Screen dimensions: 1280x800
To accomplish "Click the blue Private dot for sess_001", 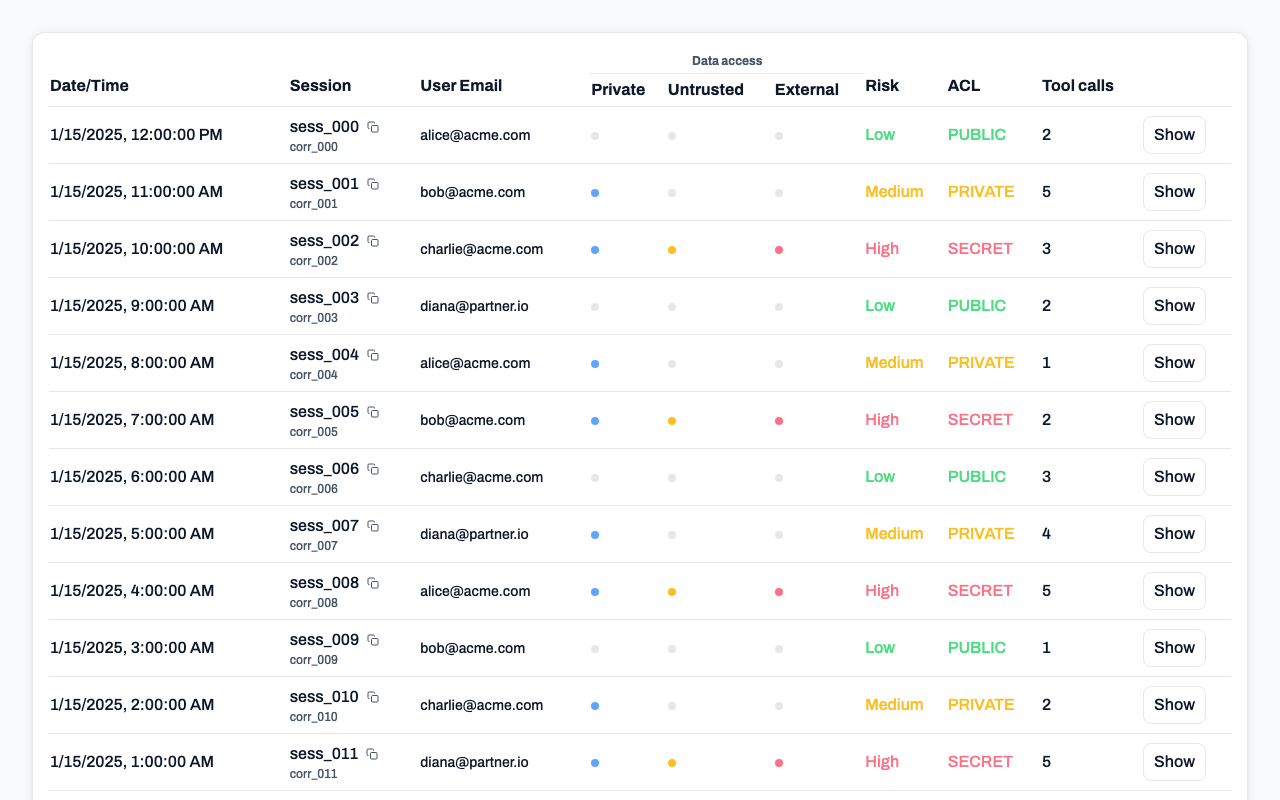I will point(595,193).
